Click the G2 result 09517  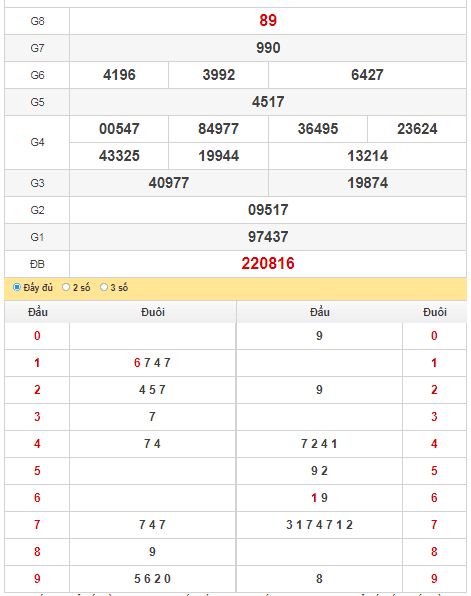(268, 210)
